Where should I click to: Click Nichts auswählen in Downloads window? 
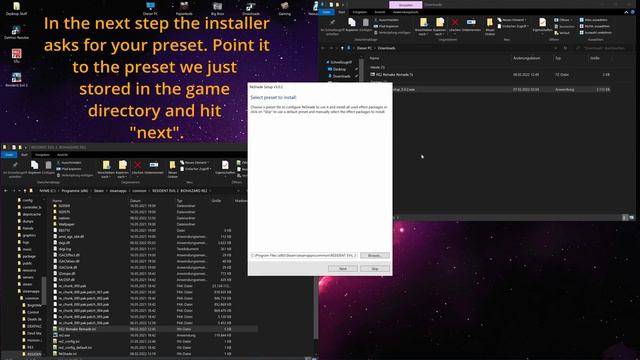pyautogui.click(x=596, y=26)
